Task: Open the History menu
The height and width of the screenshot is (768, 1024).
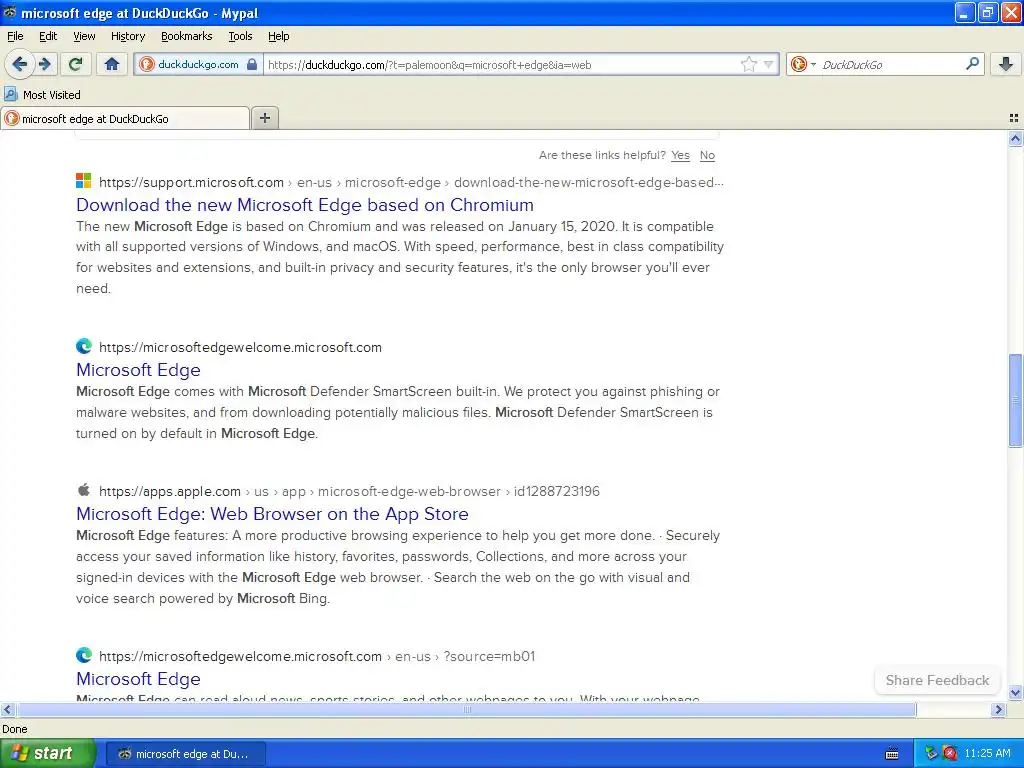Action: point(127,36)
